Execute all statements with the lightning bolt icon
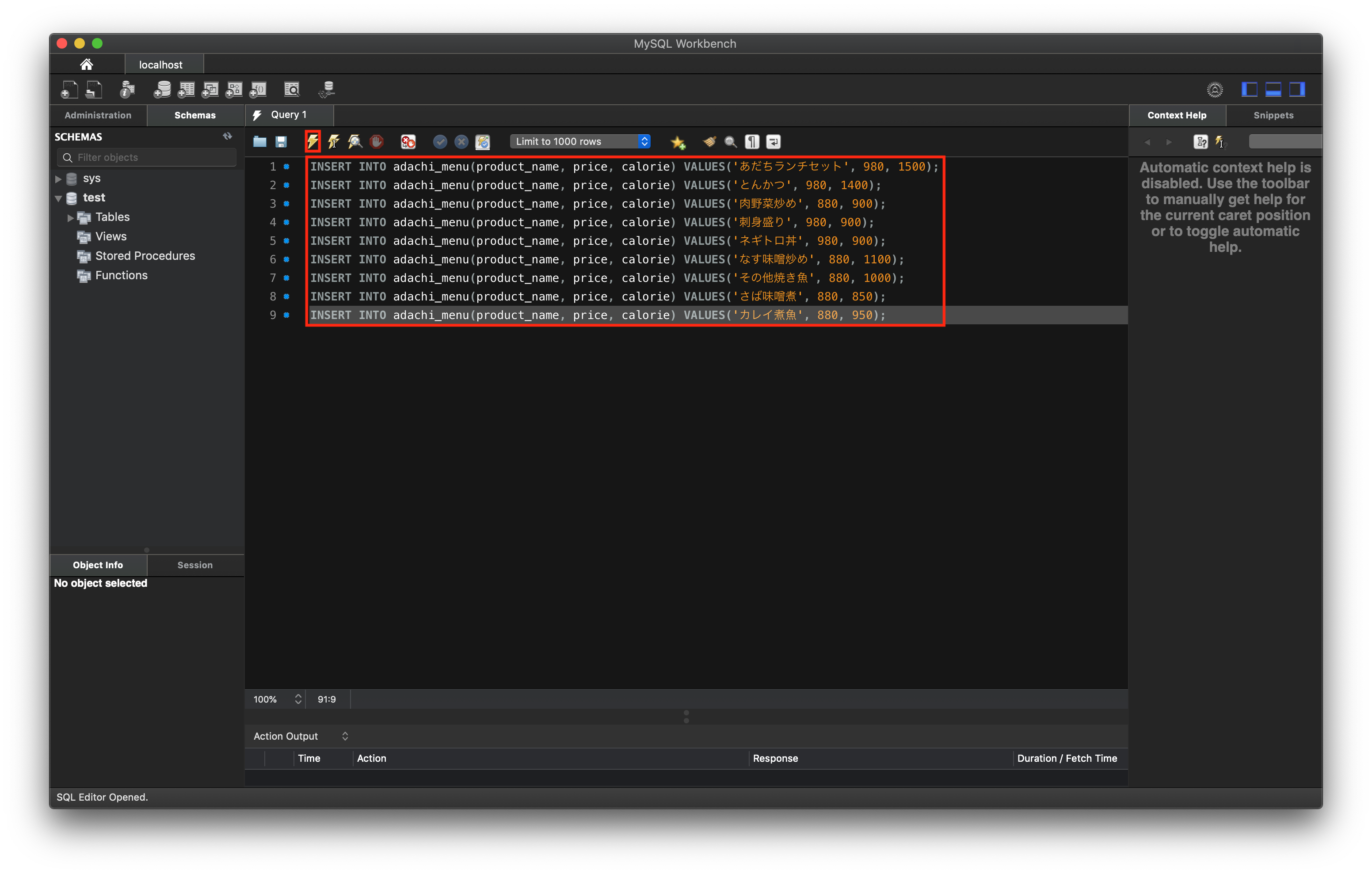This screenshot has height=874, width=1372. coord(313,141)
